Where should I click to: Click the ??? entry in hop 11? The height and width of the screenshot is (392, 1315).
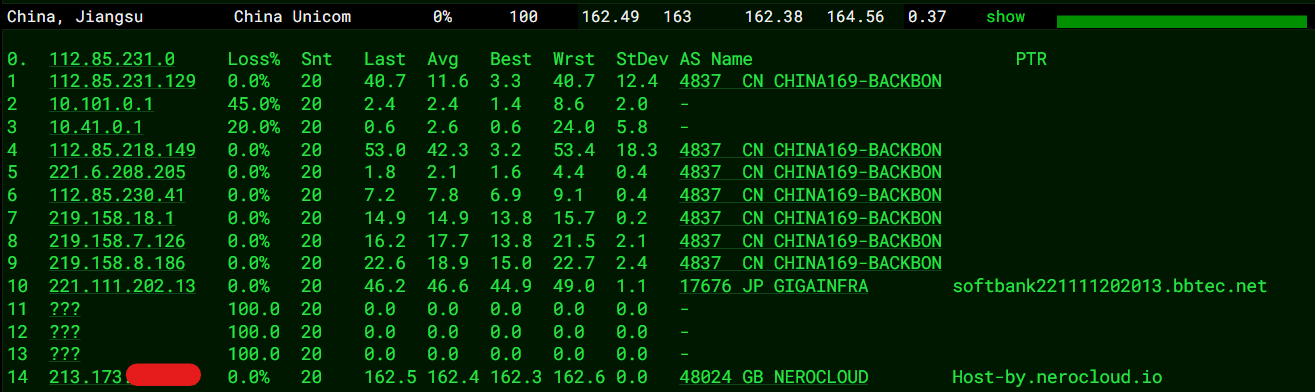(x=65, y=308)
